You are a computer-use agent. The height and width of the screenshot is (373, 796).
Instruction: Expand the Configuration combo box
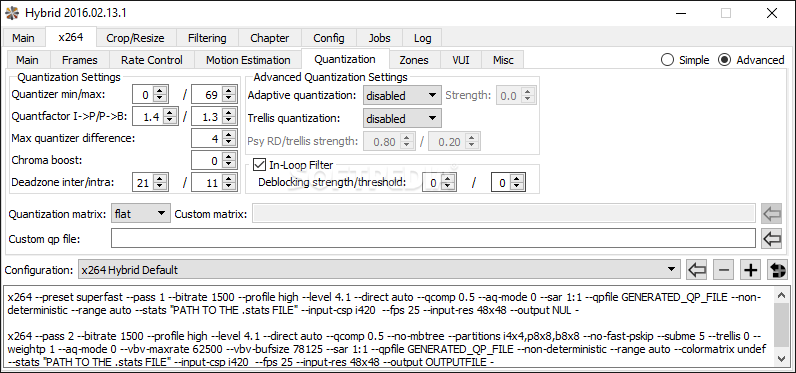click(x=378, y=270)
